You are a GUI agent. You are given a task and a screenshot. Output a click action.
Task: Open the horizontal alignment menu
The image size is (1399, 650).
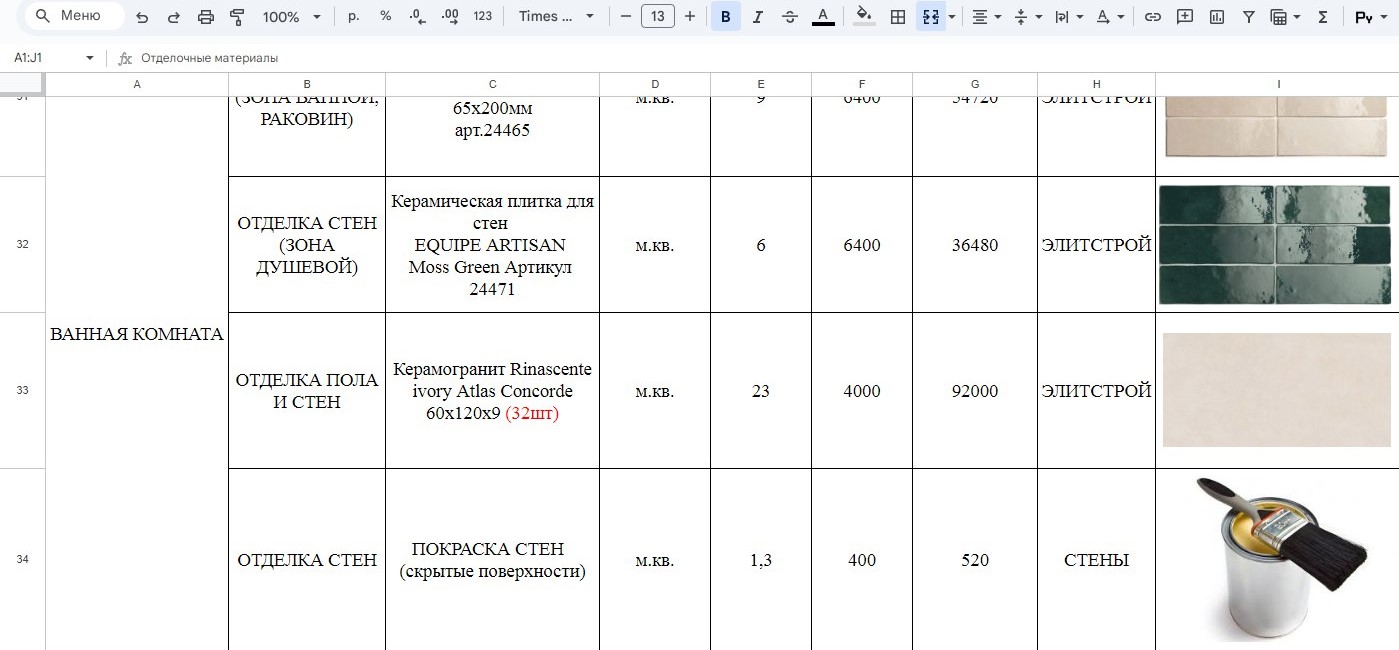click(x=981, y=16)
